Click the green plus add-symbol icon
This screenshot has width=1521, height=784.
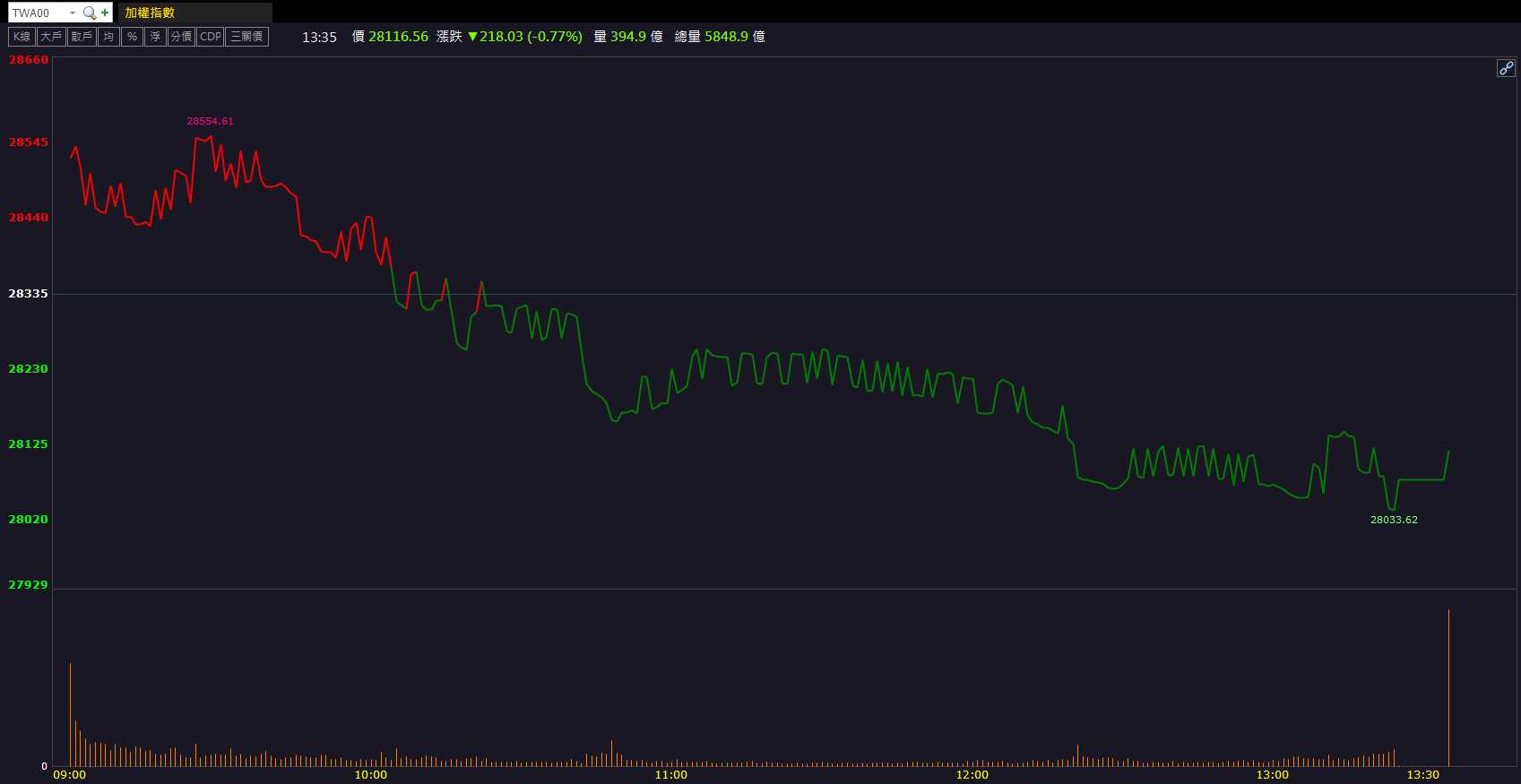tap(105, 13)
